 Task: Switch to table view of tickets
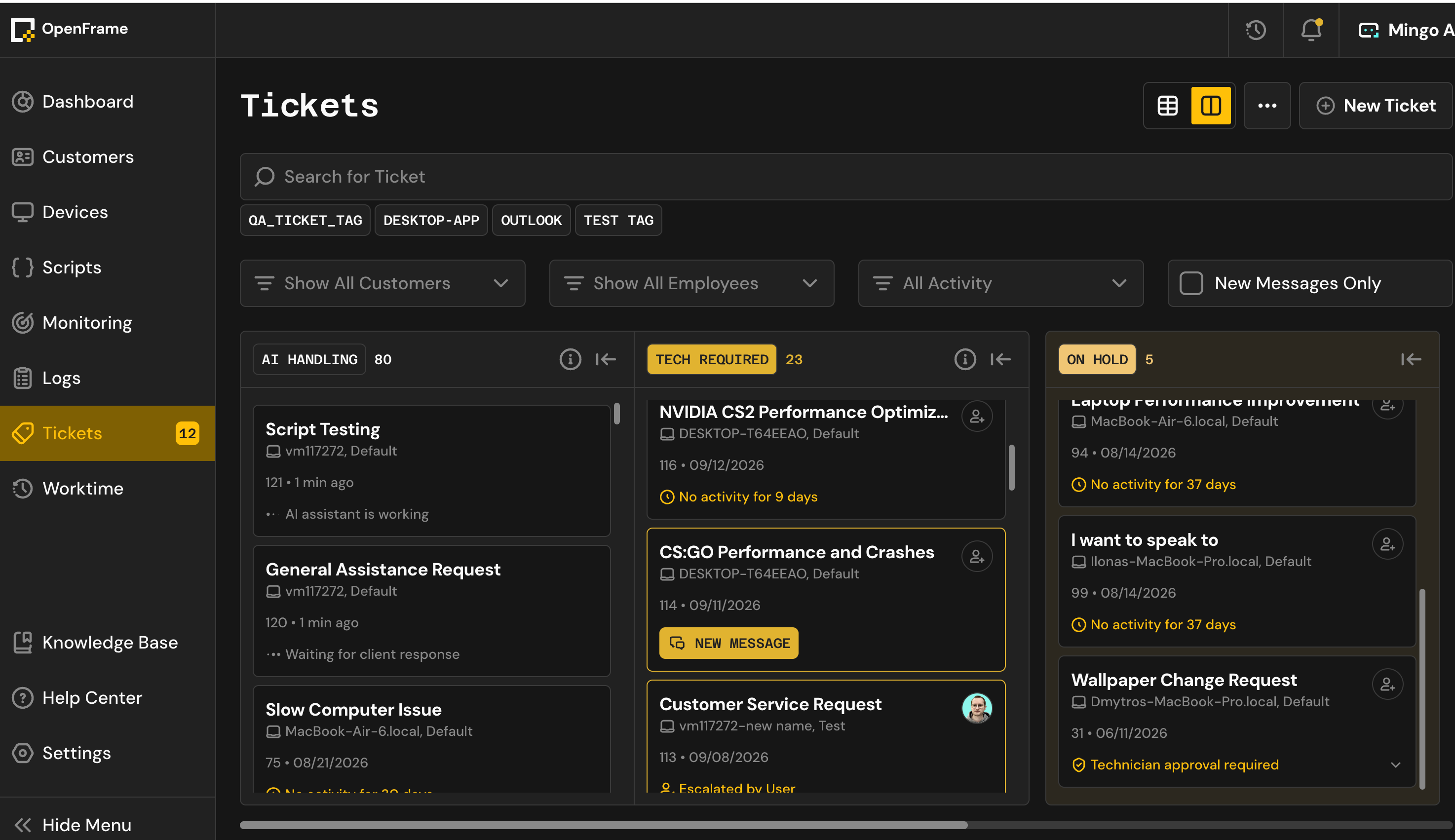pyautogui.click(x=1167, y=106)
